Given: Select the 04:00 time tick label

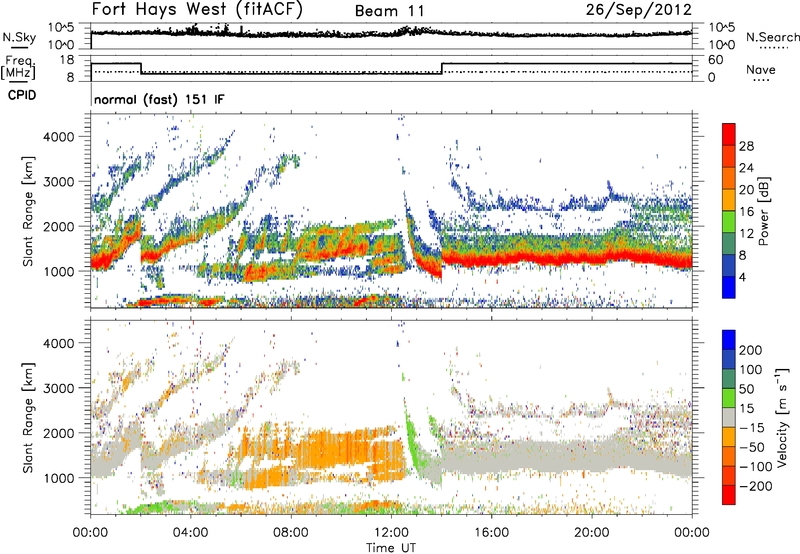Looking at the screenshot, I should [x=191, y=533].
